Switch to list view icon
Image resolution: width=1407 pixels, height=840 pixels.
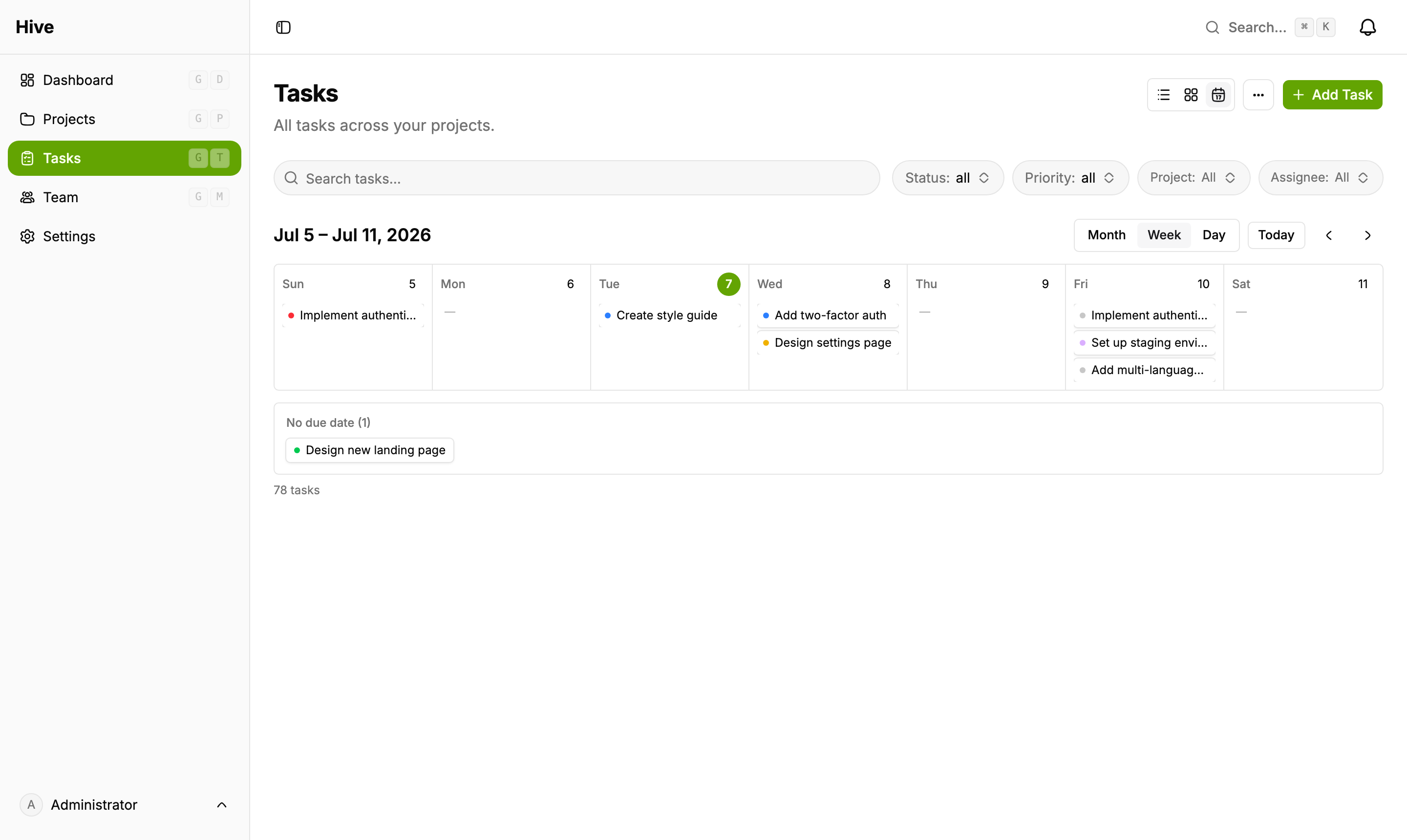[1164, 95]
